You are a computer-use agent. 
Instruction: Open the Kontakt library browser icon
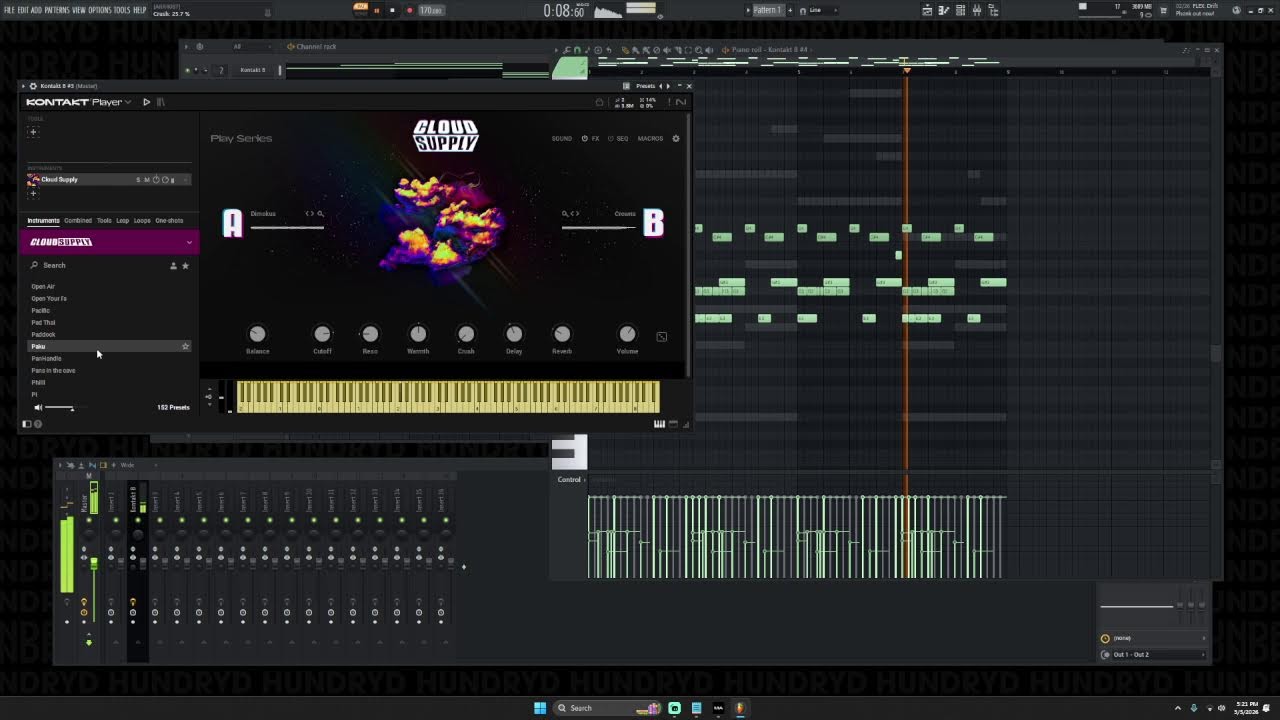point(161,102)
